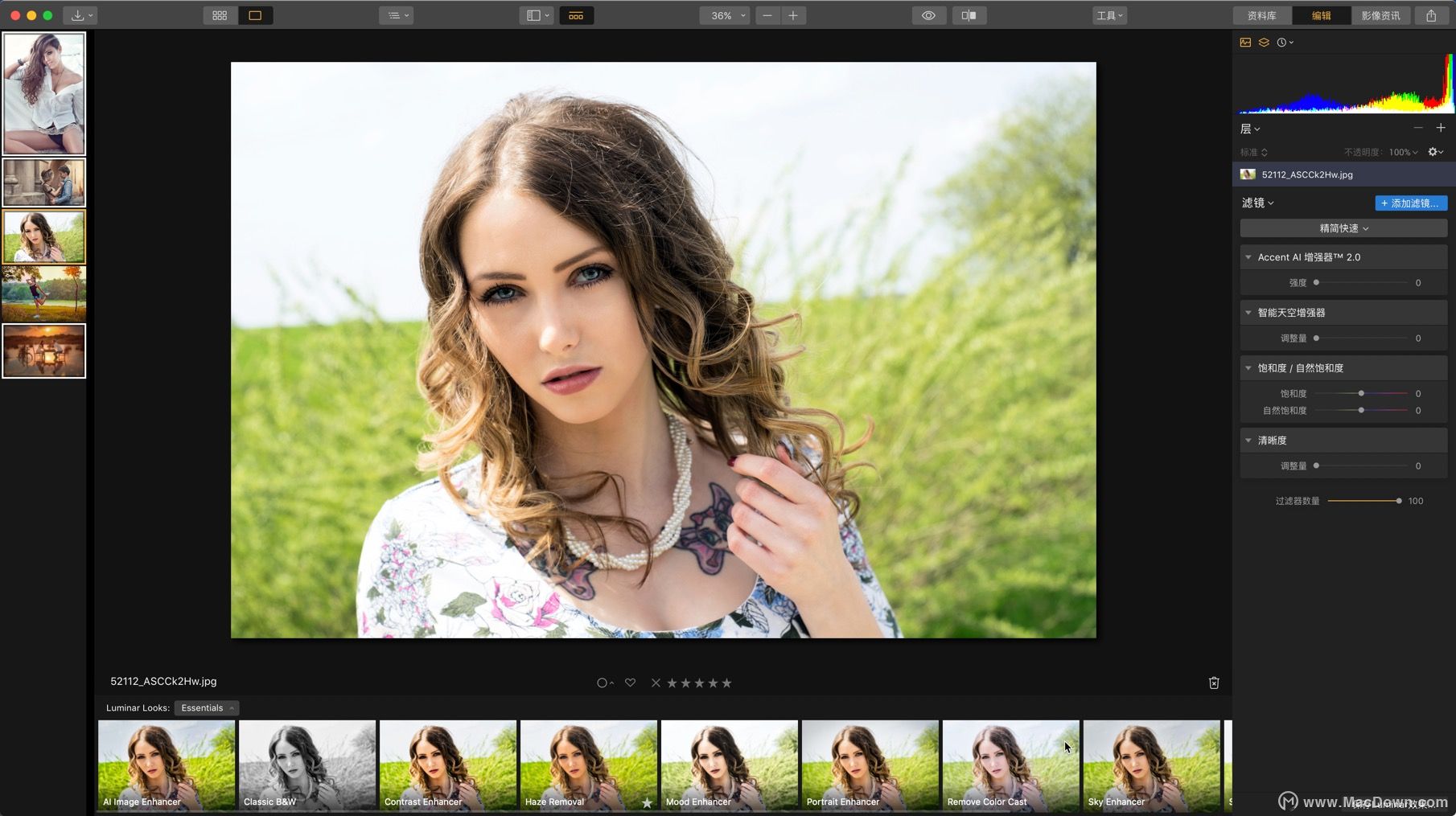1456x816 pixels.
Task: Open the color label circle
Action: pyautogui.click(x=604, y=683)
